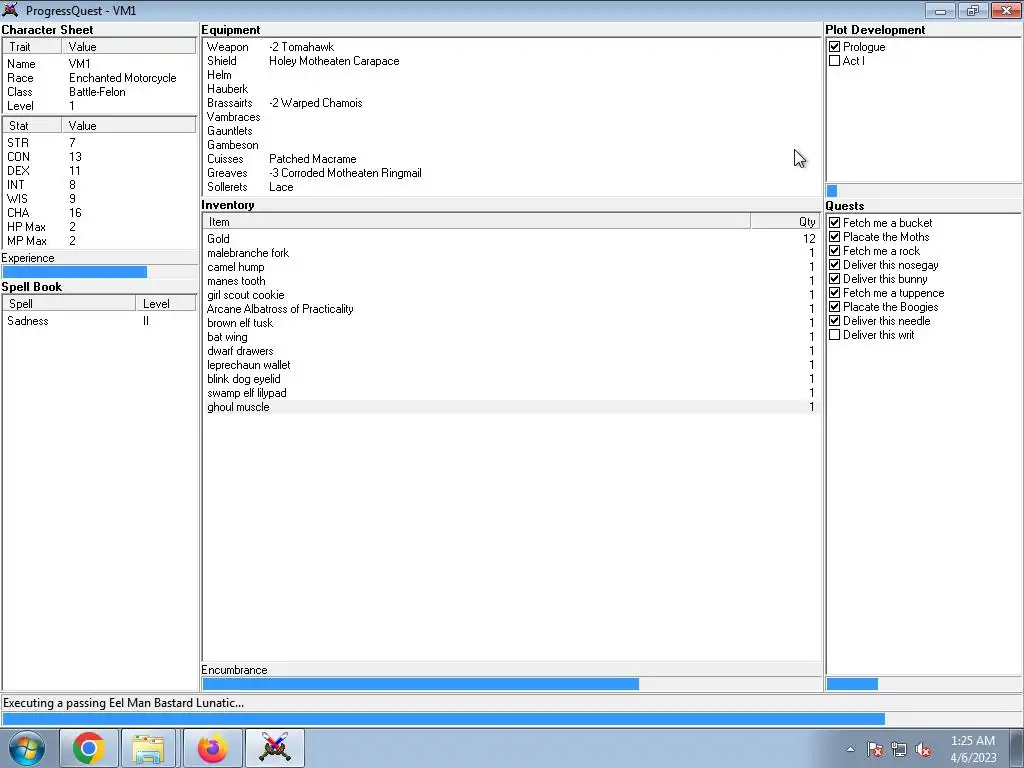
Task: Click the inventory Qty column header
Action: [786, 221]
